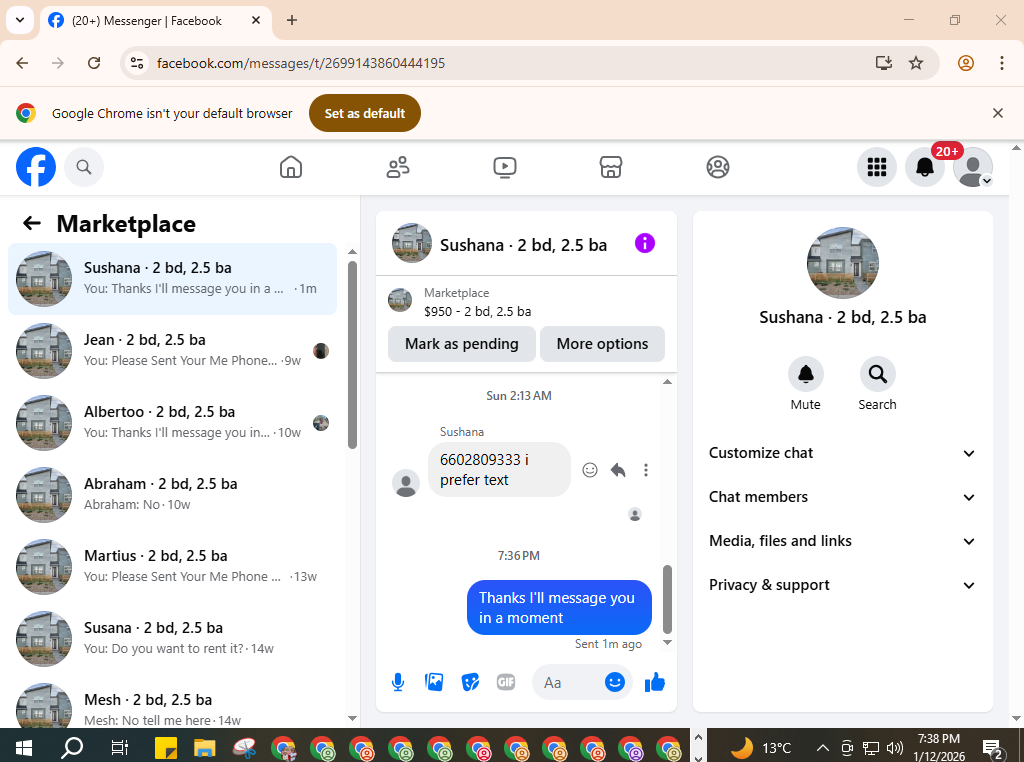1024x762 pixels.
Task: Open Chrome profile icon
Action: pyautogui.click(x=966, y=63)
